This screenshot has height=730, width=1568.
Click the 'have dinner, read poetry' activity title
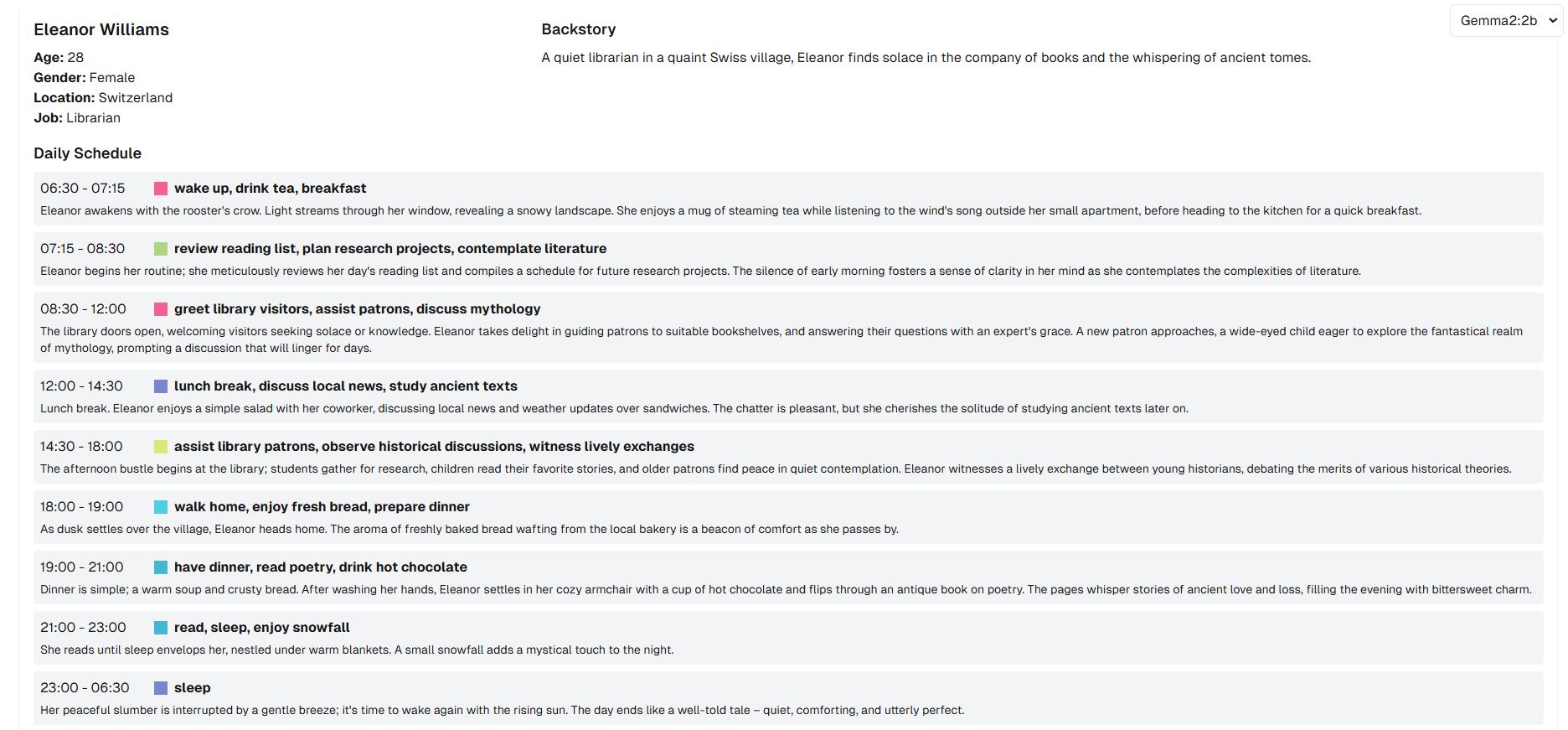click(320, 567)
